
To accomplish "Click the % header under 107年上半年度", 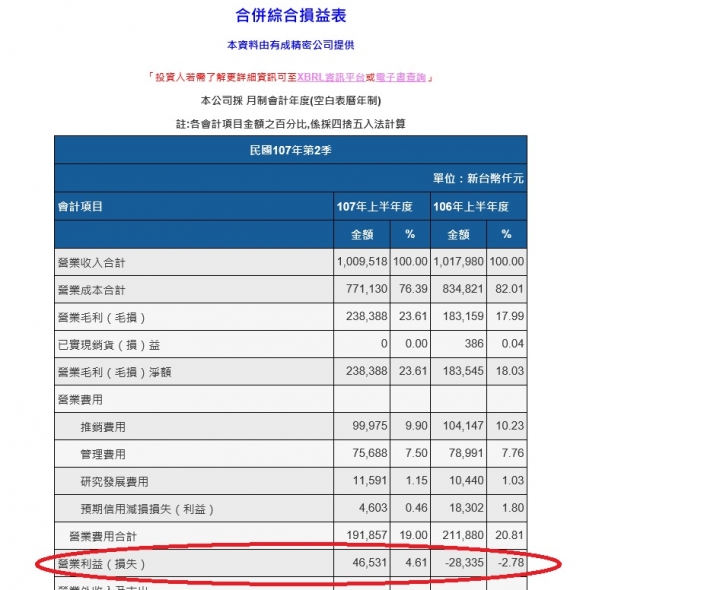I will tap(410, 234).
